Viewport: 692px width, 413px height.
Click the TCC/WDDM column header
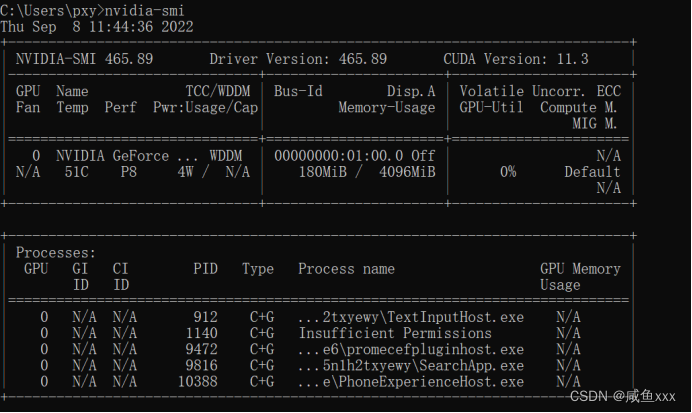click(x=218, y=91)
